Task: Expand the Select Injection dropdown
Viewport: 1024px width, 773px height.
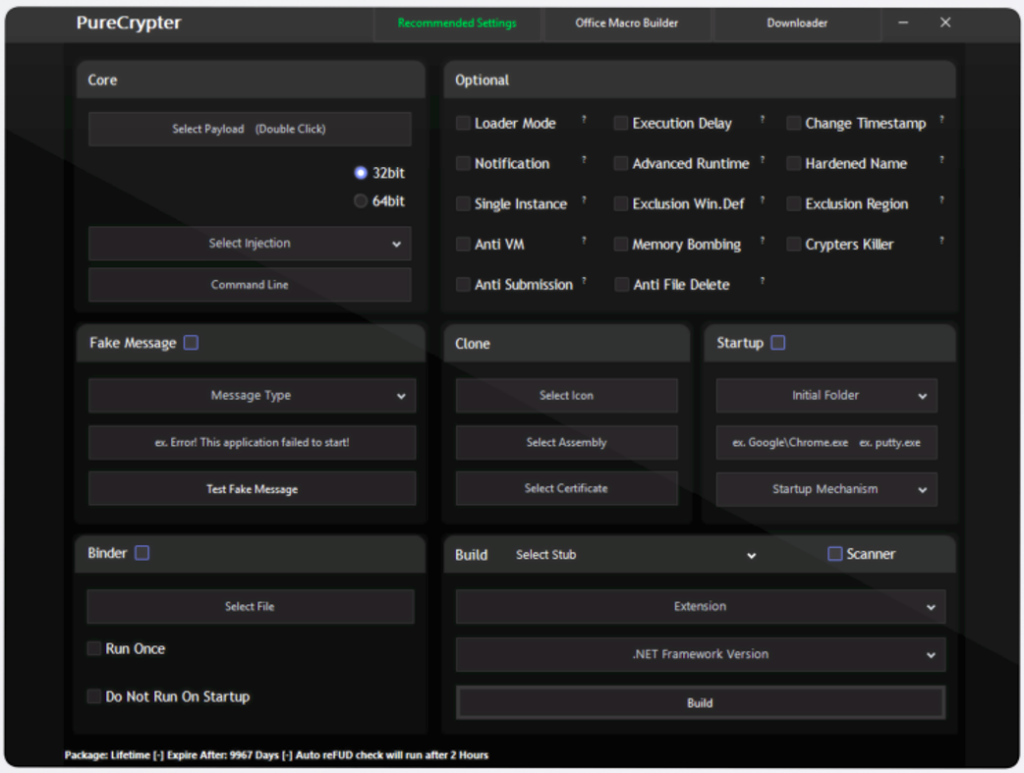Action: pos(250,243)
